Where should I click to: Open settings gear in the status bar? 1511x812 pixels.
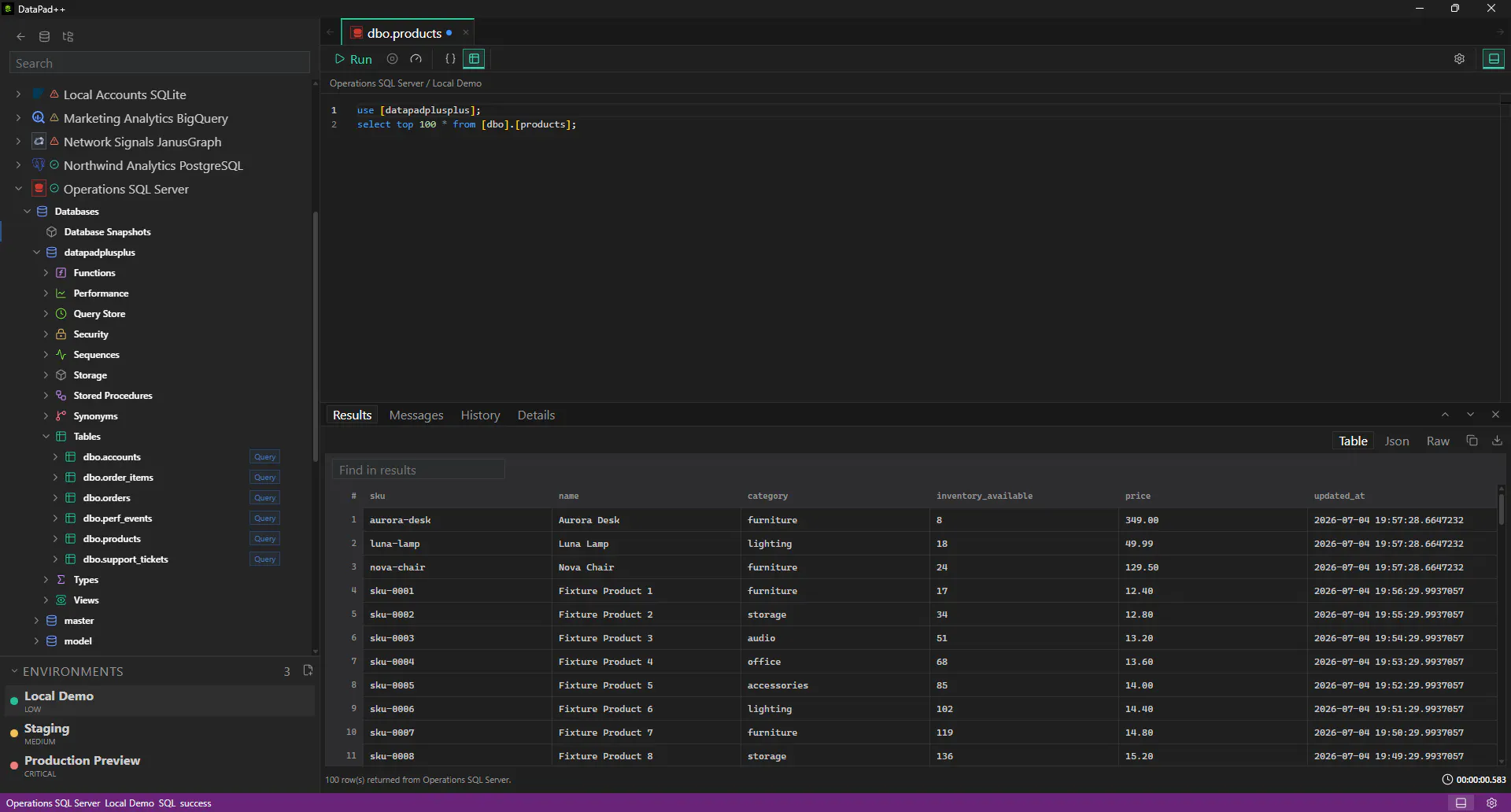1491,803
